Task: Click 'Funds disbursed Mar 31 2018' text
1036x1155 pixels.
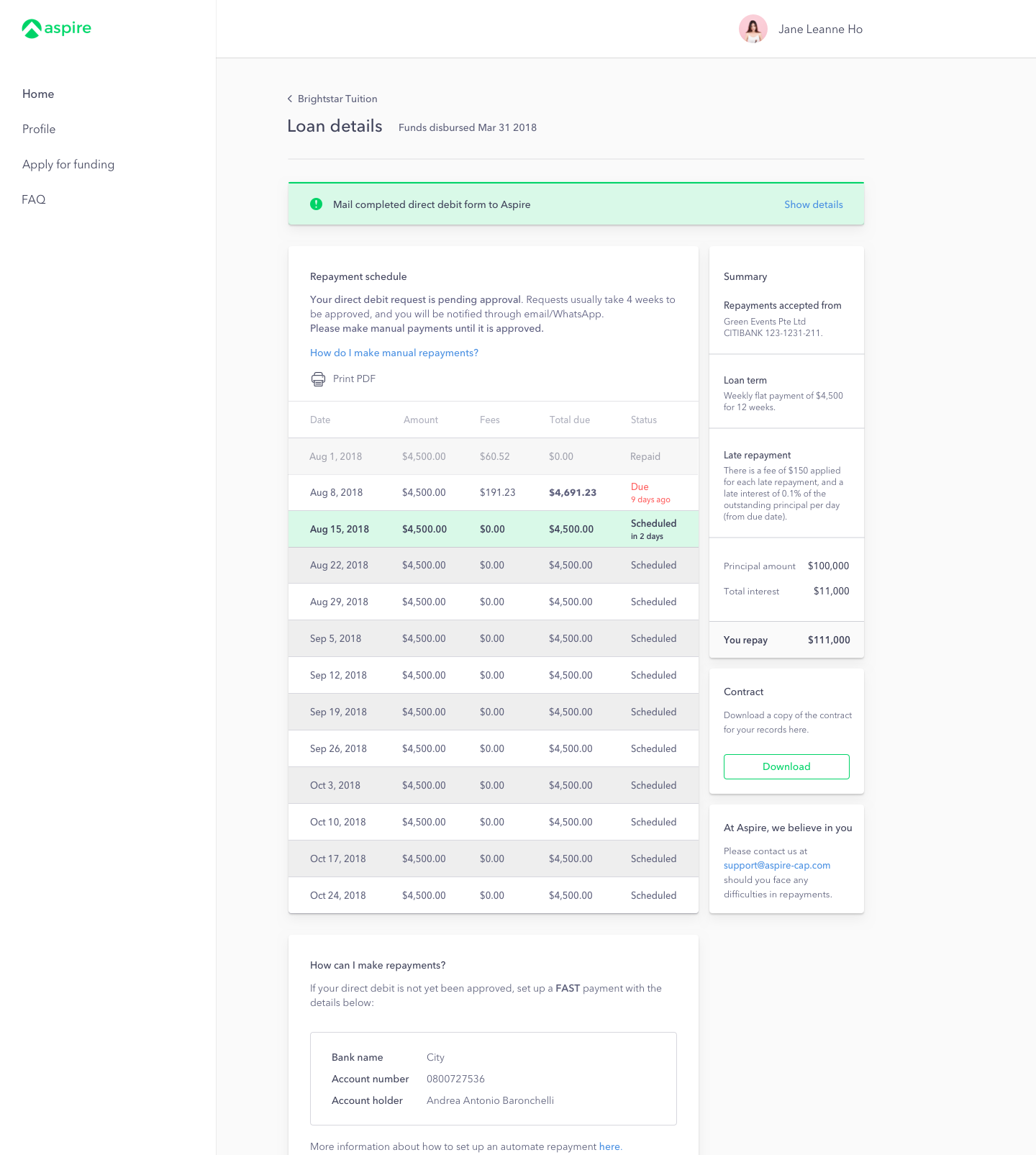Action: click(468, 127)
